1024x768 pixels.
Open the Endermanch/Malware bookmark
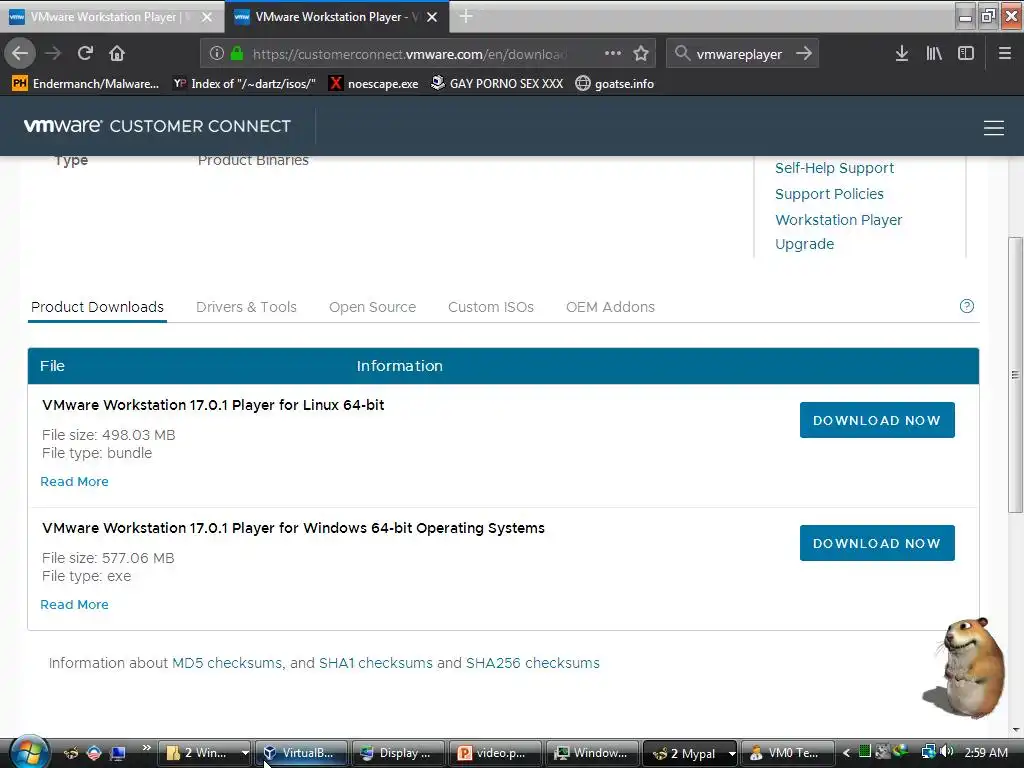[86, 84]
